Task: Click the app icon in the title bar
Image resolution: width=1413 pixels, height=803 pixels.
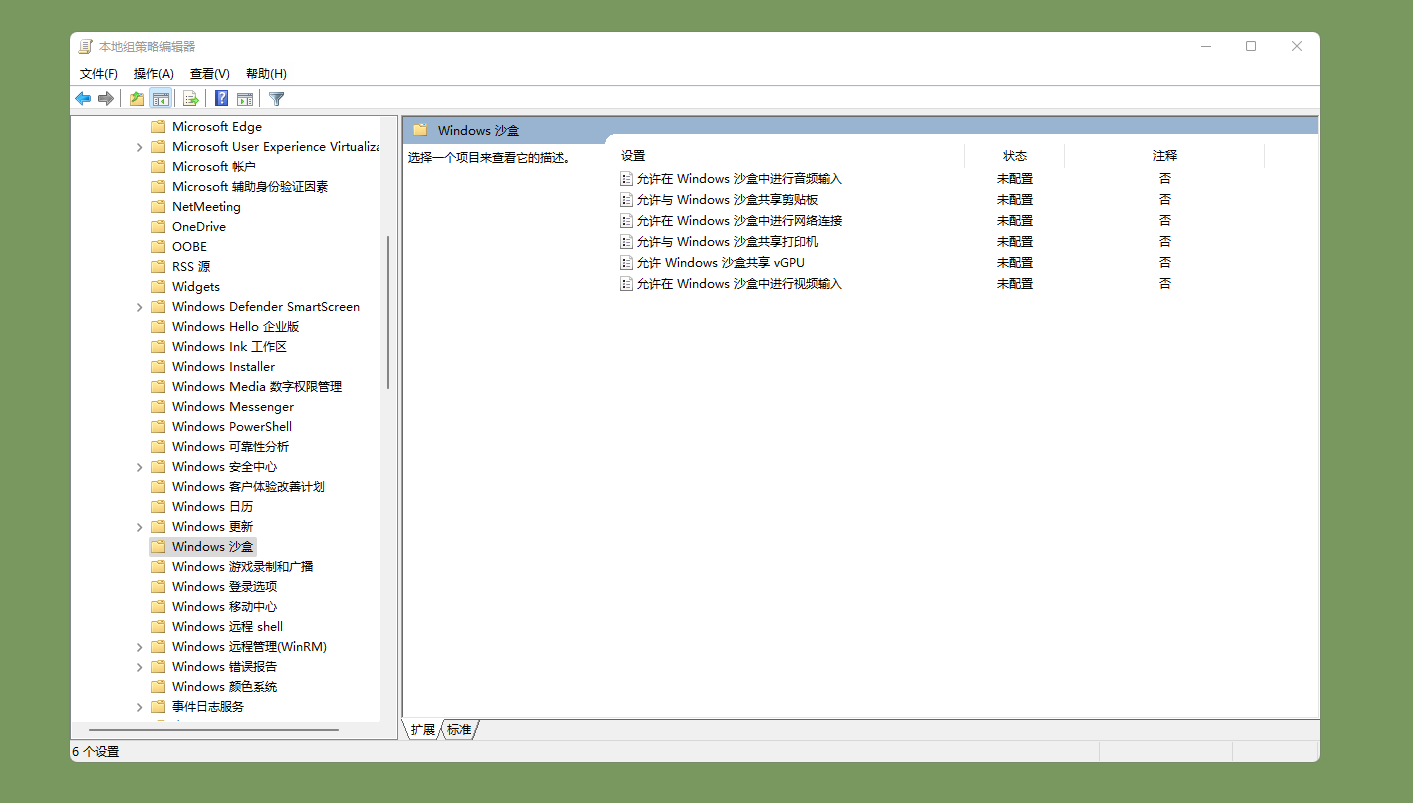Action: (86, 47)
